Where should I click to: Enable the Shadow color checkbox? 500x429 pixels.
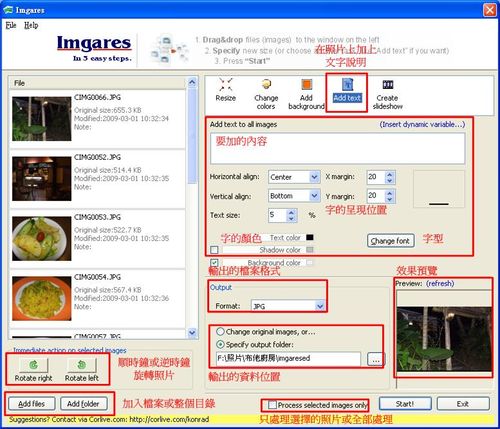coord(214,250)
